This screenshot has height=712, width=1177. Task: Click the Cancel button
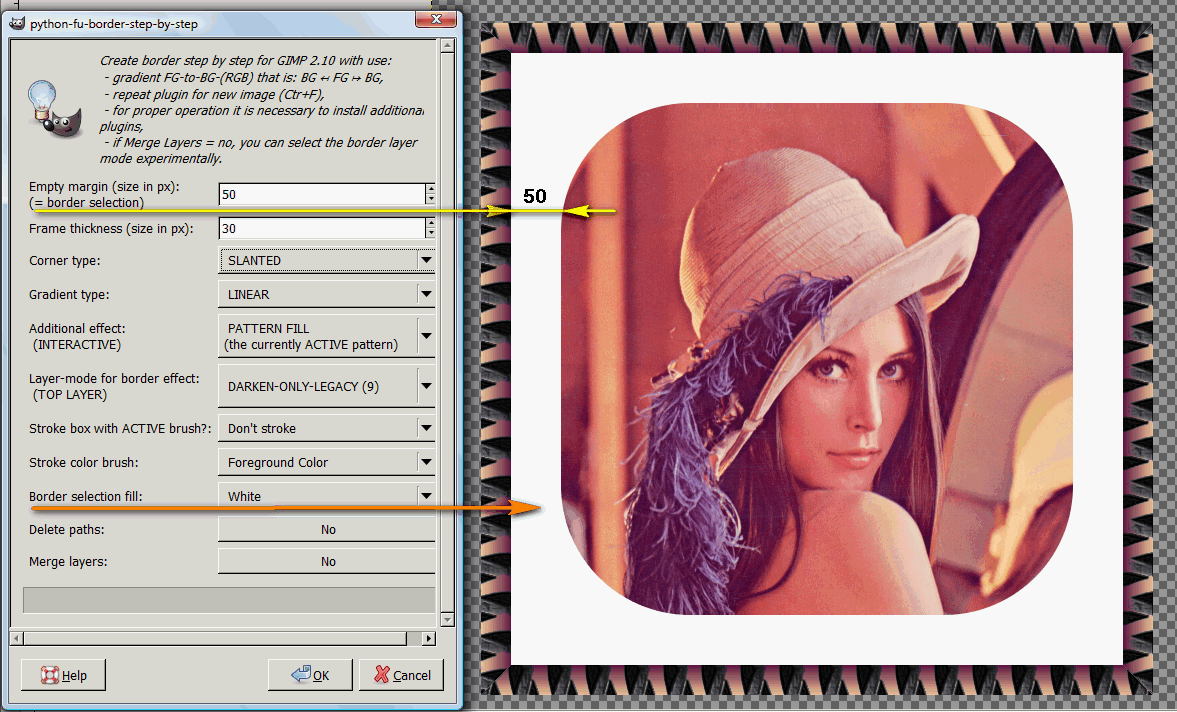[x=402, y=675]
